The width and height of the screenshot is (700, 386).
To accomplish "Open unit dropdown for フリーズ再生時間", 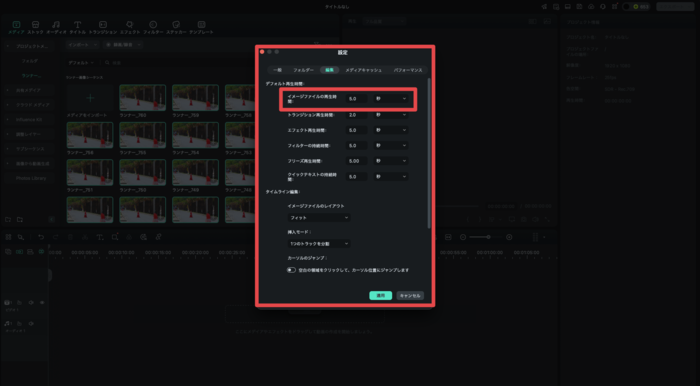I will click(391, 161).
